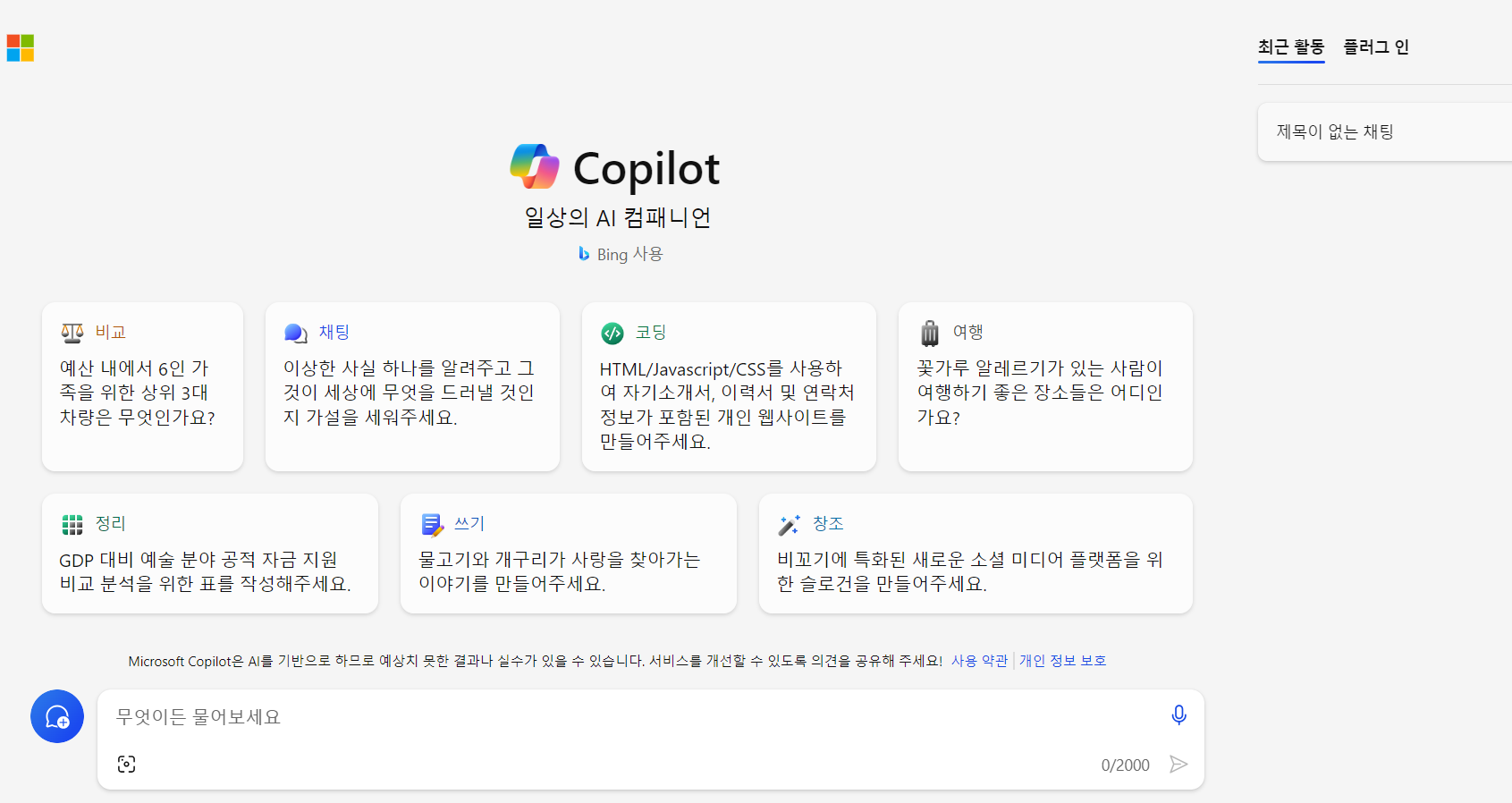This screenshot has height=803, width=1512.
Task: Switch to the 최근 활동 tab
Action: (x=1291, y=47)
